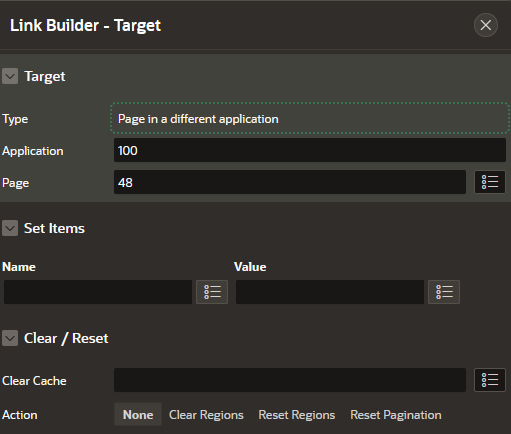Click the Application number input field
Image resolution: width=511 pixels, height=434 pixels.
310,150
